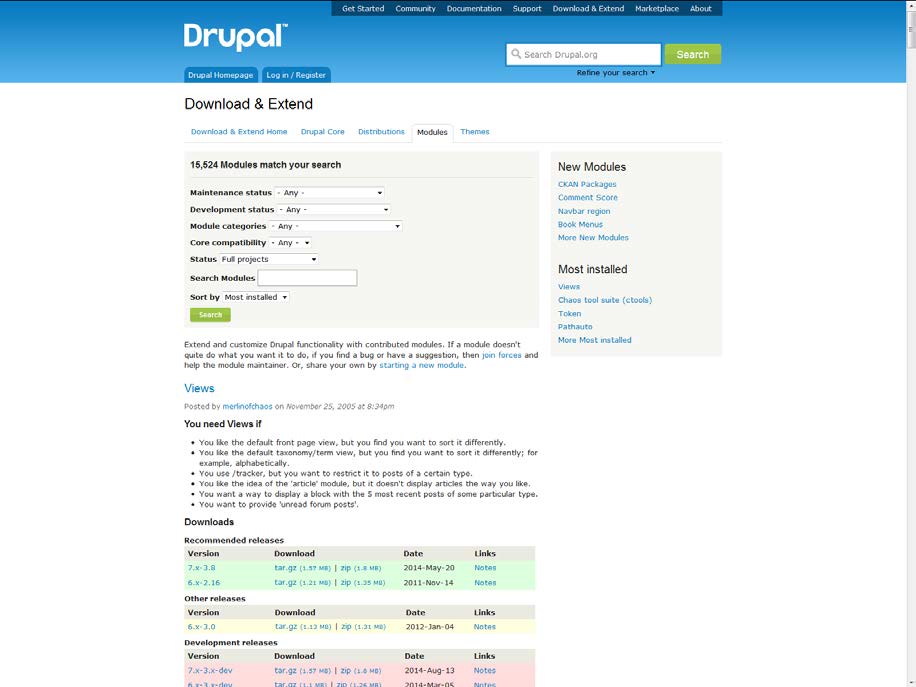Click the green Search button in the header
Viewport: 916px width, 687px height.
pyautogui.click(x=692, y=54)
